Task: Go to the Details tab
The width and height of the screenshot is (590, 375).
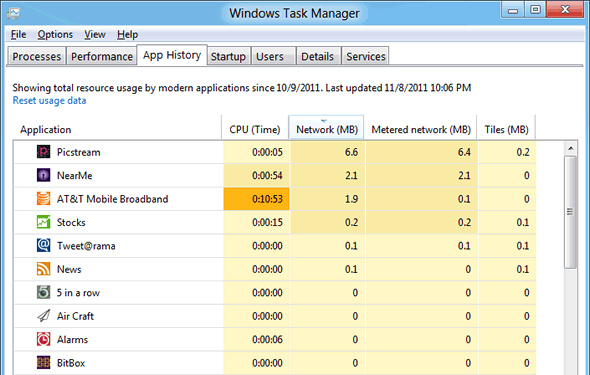Action: (x=318, y=56)
